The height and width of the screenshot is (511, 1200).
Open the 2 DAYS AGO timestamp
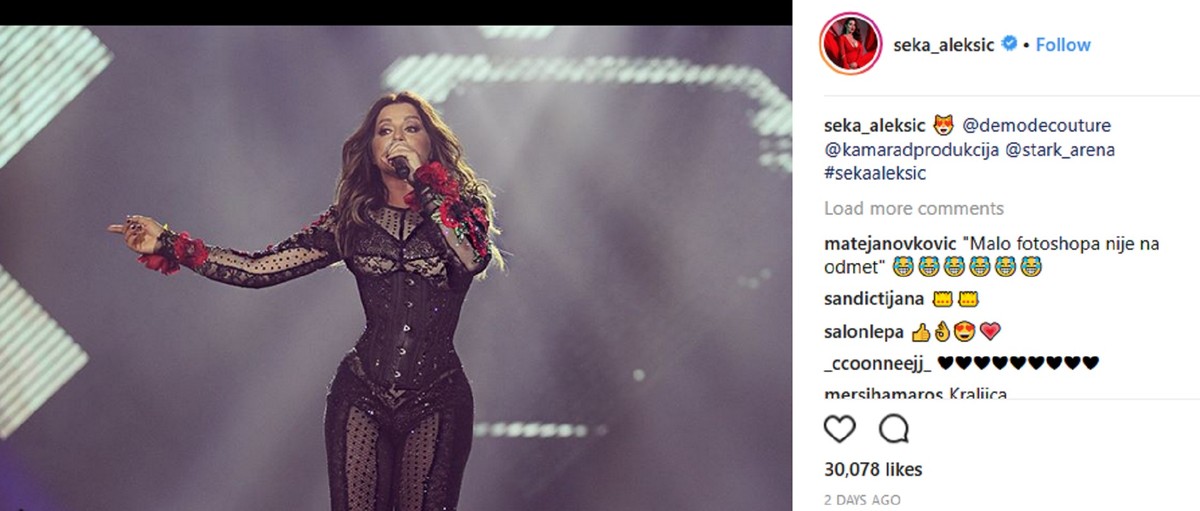pyautogui.click(x=862, y=500)
